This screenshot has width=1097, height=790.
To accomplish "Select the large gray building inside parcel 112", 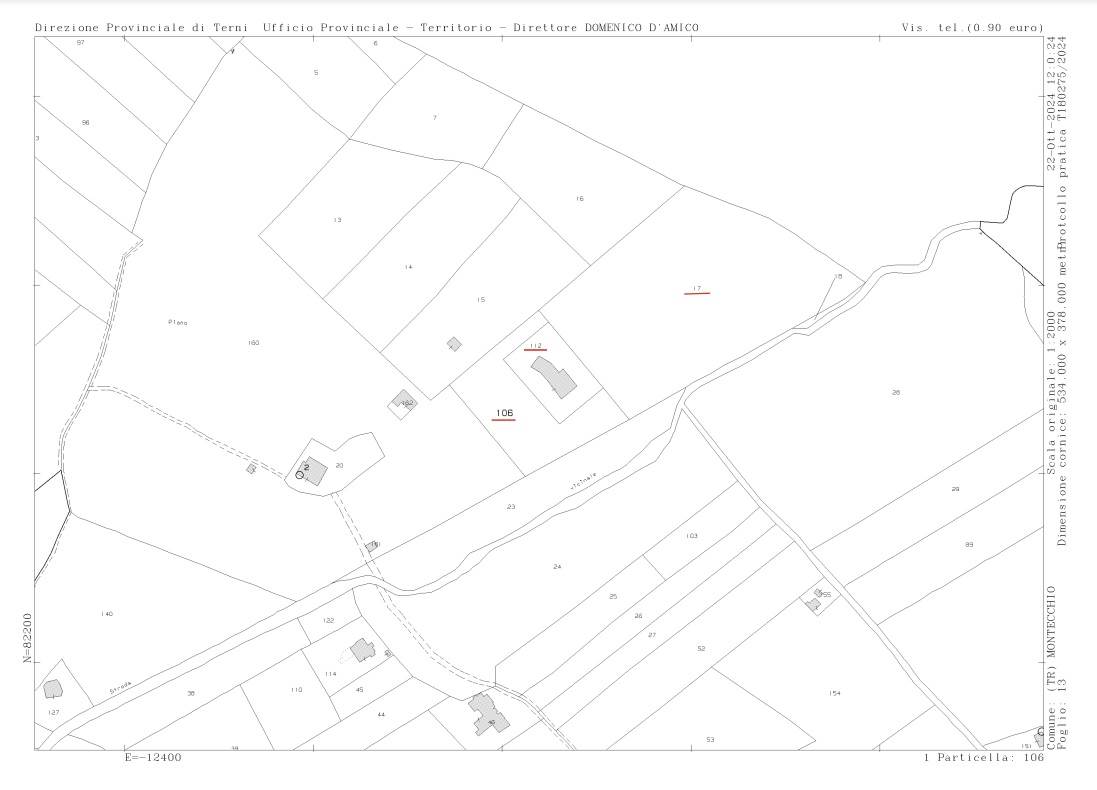I will (554, 377).
